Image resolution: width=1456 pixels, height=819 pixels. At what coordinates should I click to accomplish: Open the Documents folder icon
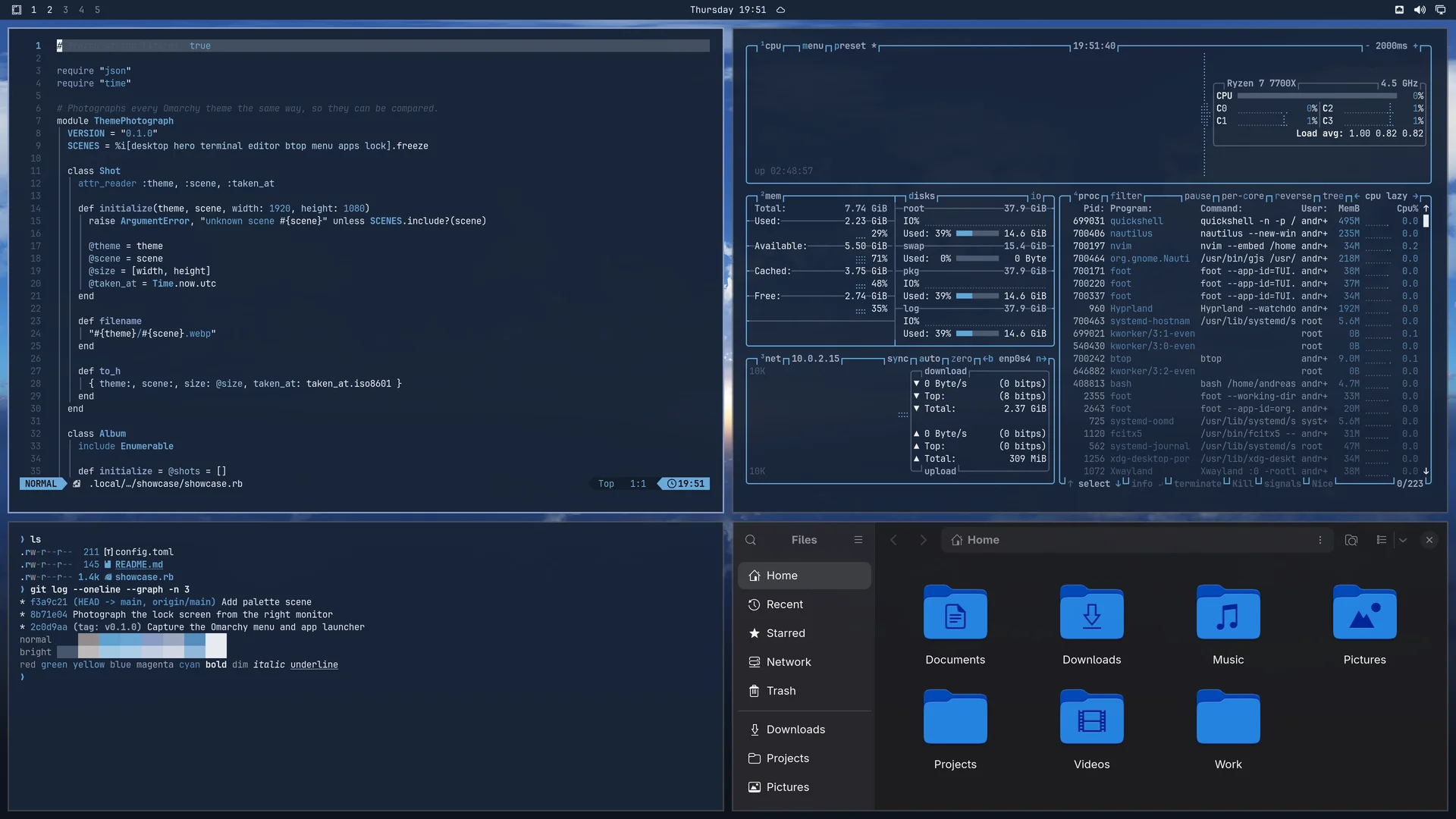(x=955, y=612)
